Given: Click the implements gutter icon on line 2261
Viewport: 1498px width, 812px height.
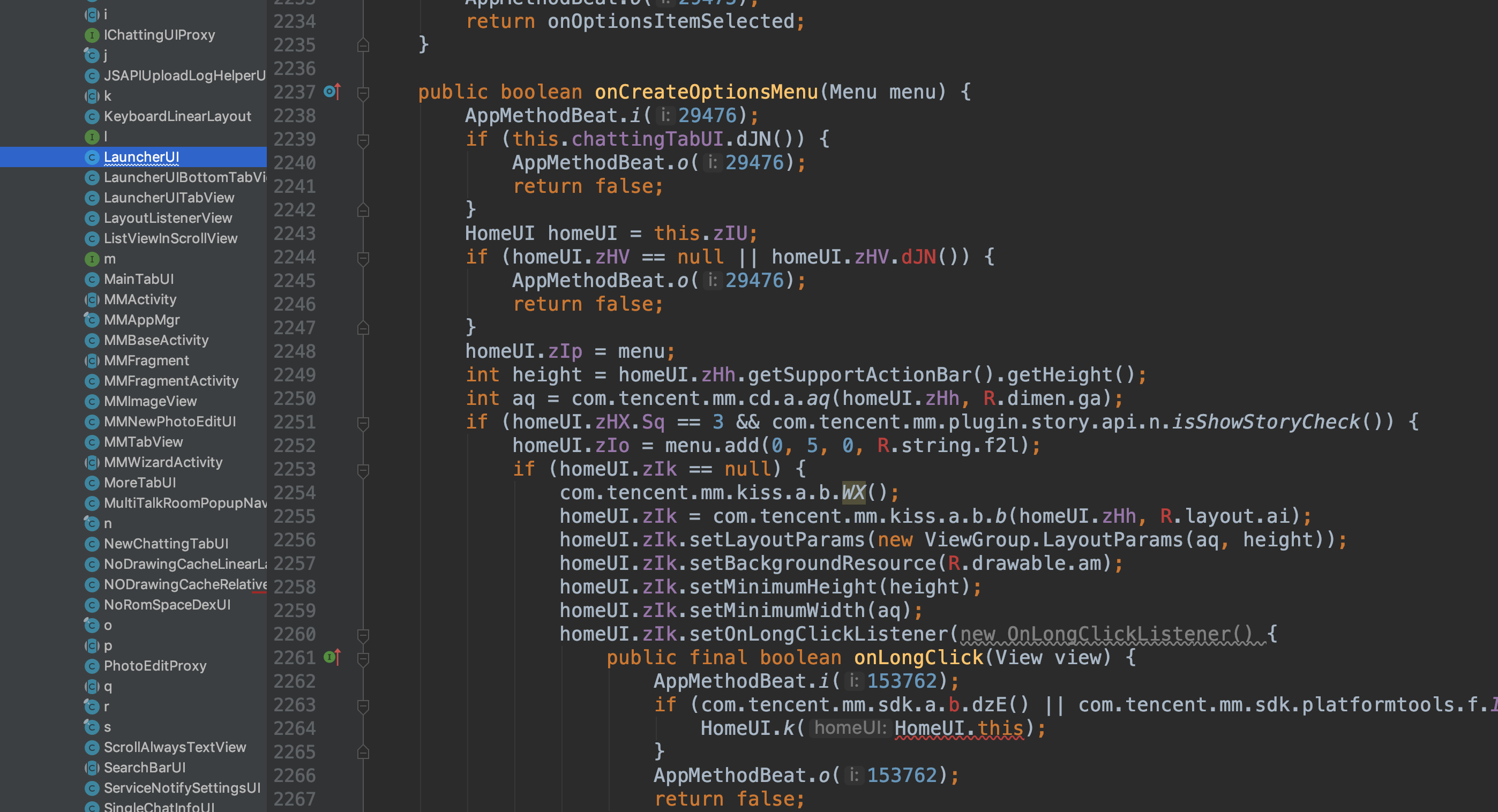Looking at the screenshot, I should [x=332, y=657].
